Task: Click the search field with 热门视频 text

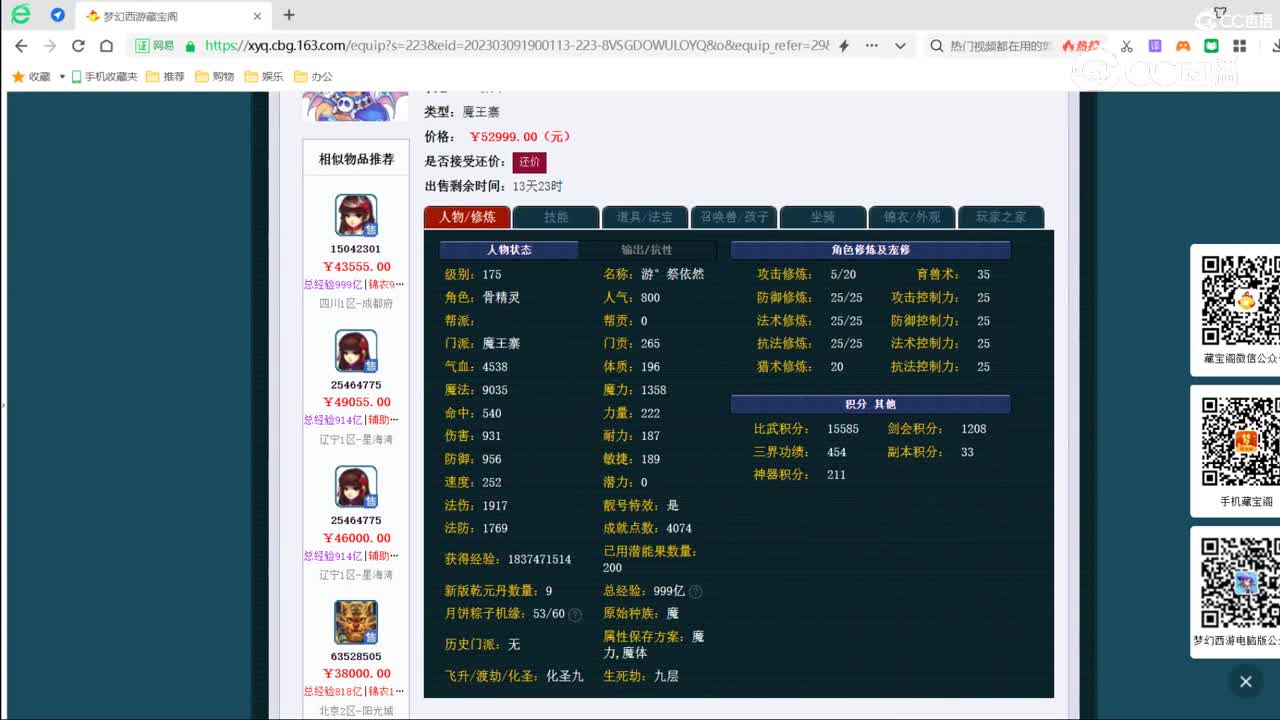Action: pyautogui.click(x=1000, y=46)
